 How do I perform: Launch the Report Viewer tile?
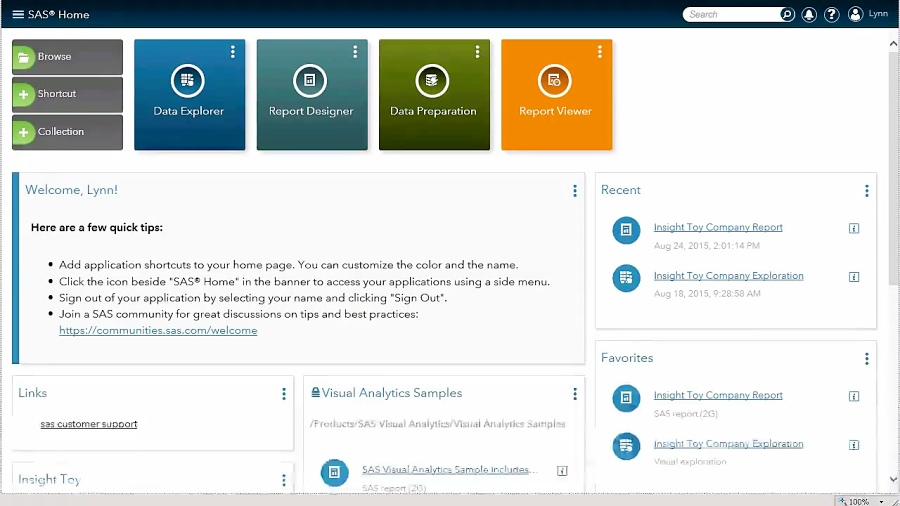pyautogui.click(x=556, y=95)
